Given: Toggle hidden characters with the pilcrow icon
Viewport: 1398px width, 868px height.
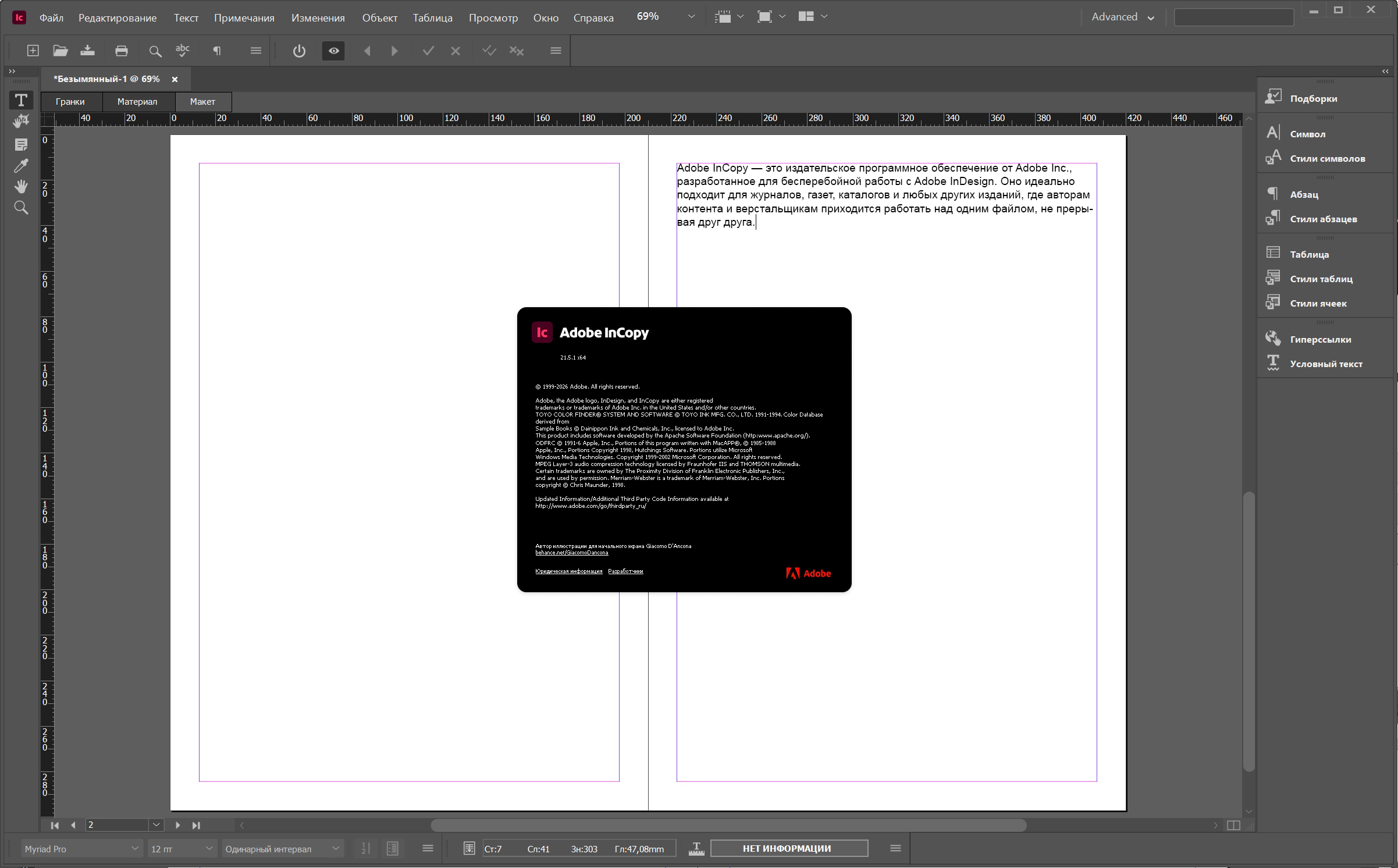Looking at the screenshot, I should 216,51.
